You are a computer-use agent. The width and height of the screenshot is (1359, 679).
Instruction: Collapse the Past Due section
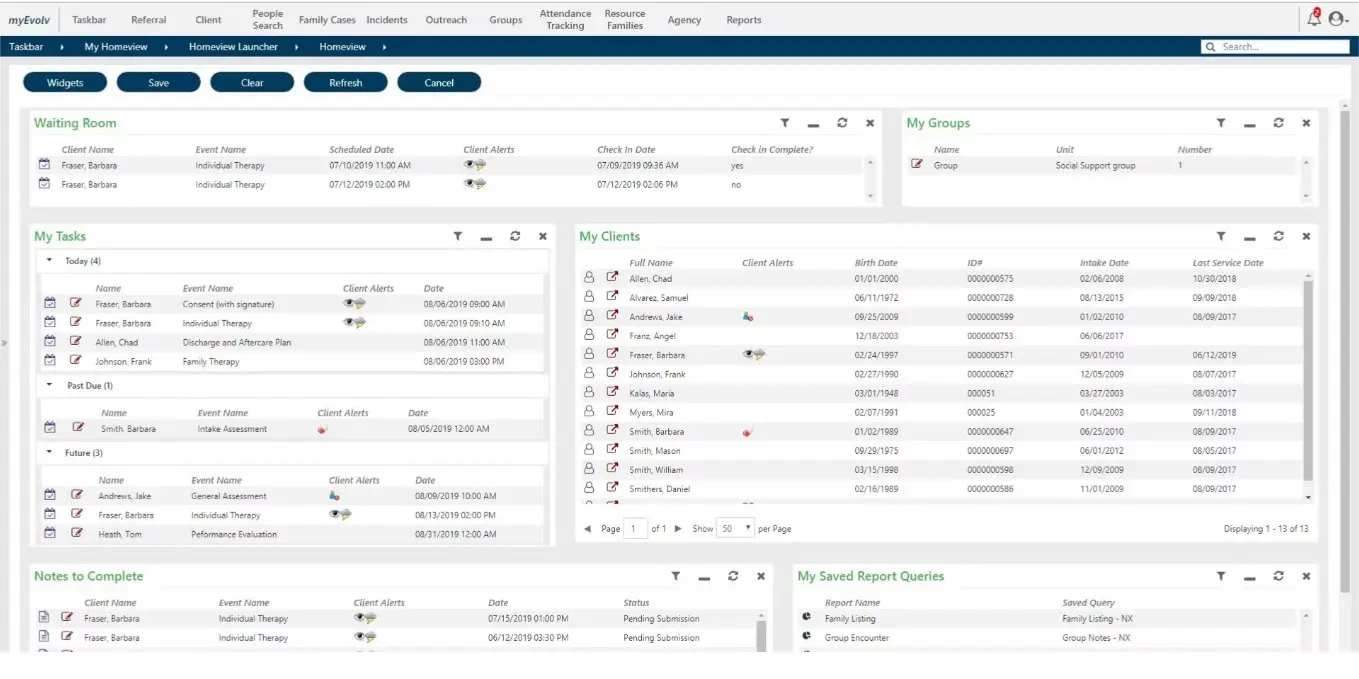(x=49, y=385)
